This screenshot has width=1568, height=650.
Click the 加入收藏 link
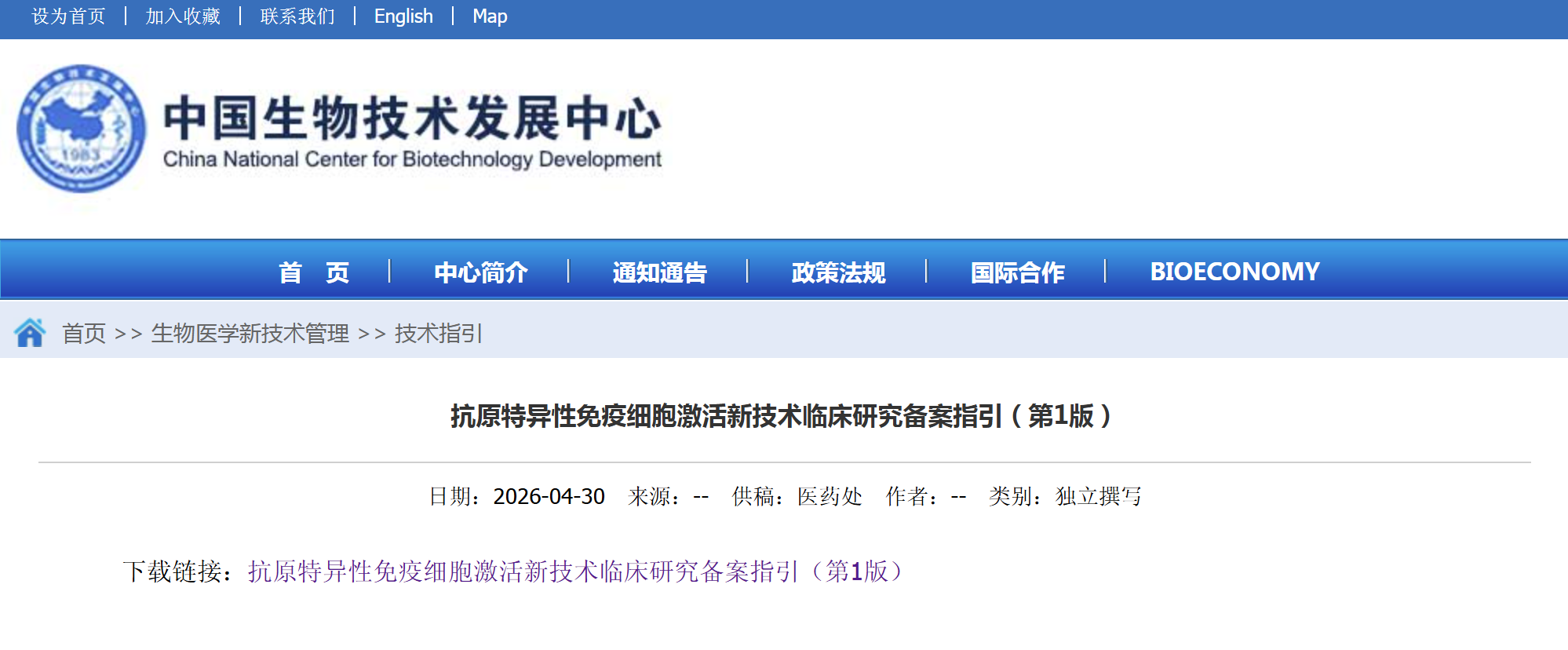(x=183, y=16)
